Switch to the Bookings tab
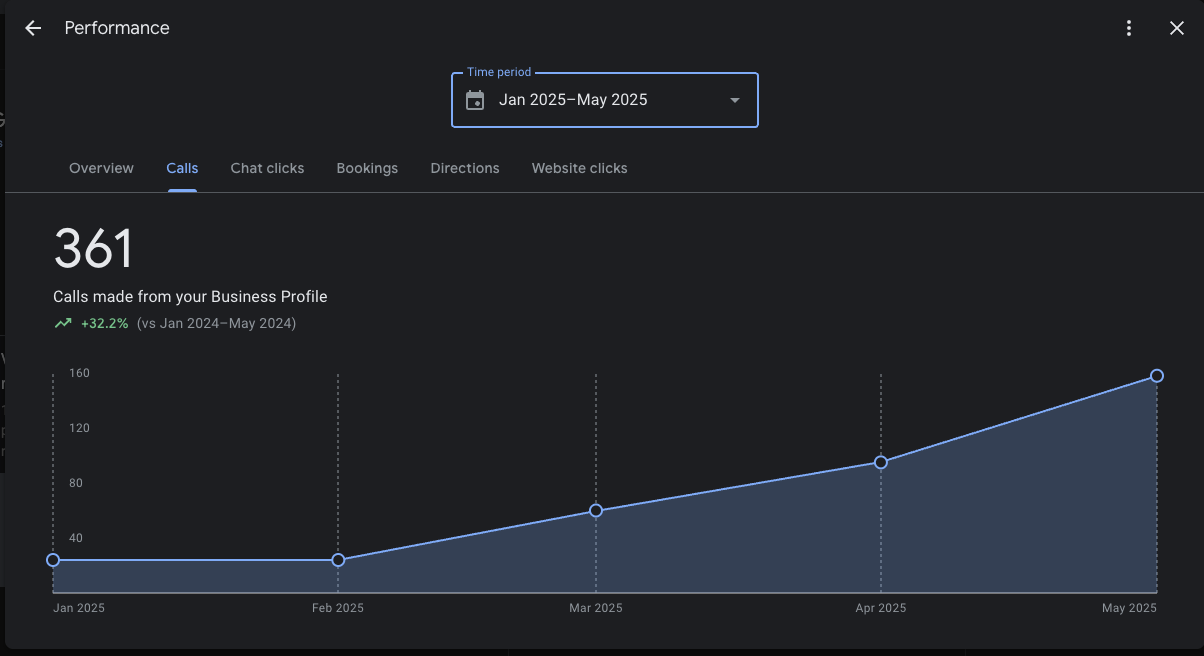Screen dimensions: 1204x656 tap(367, 168)
